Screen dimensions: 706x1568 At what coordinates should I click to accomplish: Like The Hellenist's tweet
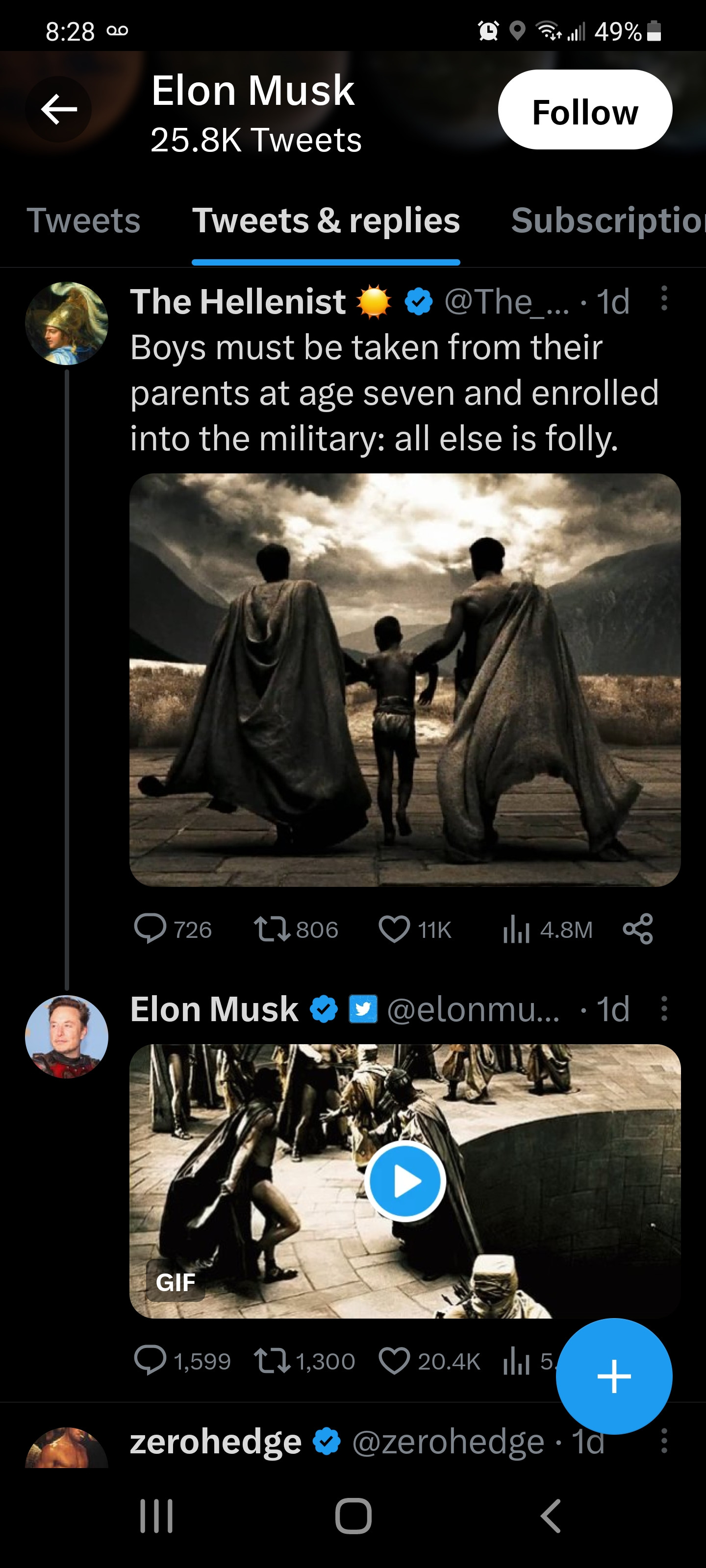(394, 929)
